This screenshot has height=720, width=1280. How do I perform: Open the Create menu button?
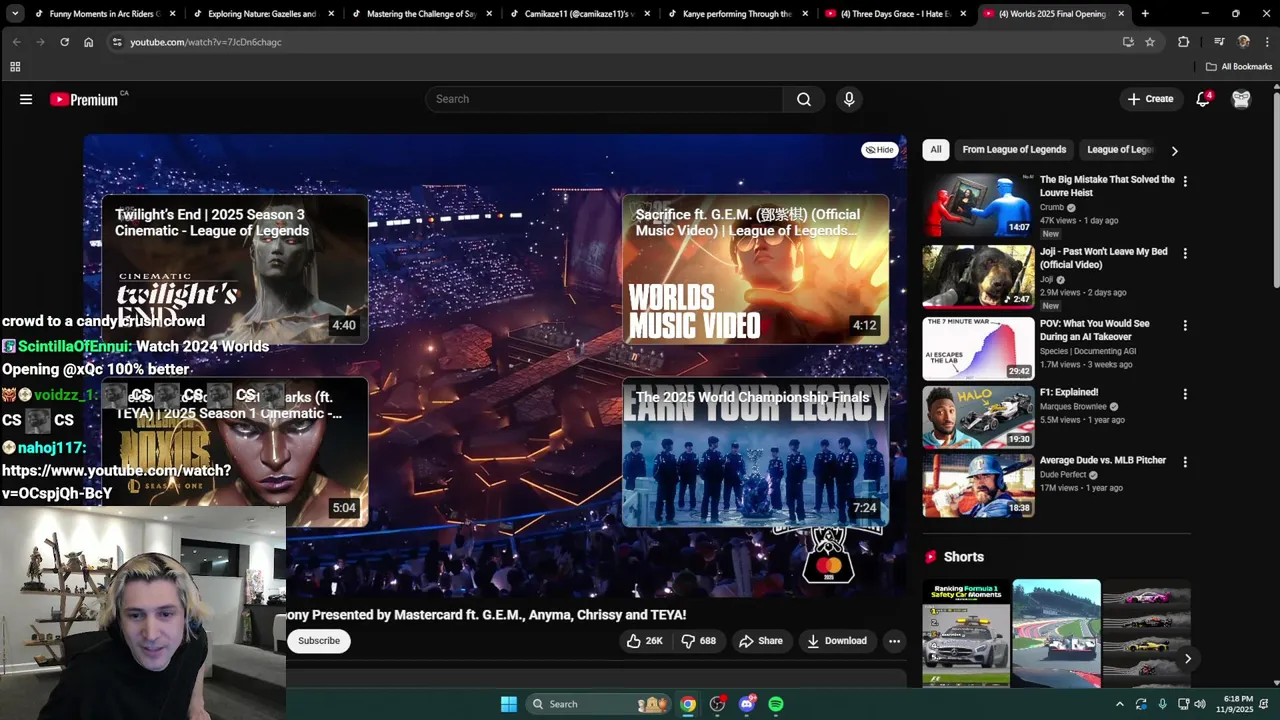(x=1150, y=99)
